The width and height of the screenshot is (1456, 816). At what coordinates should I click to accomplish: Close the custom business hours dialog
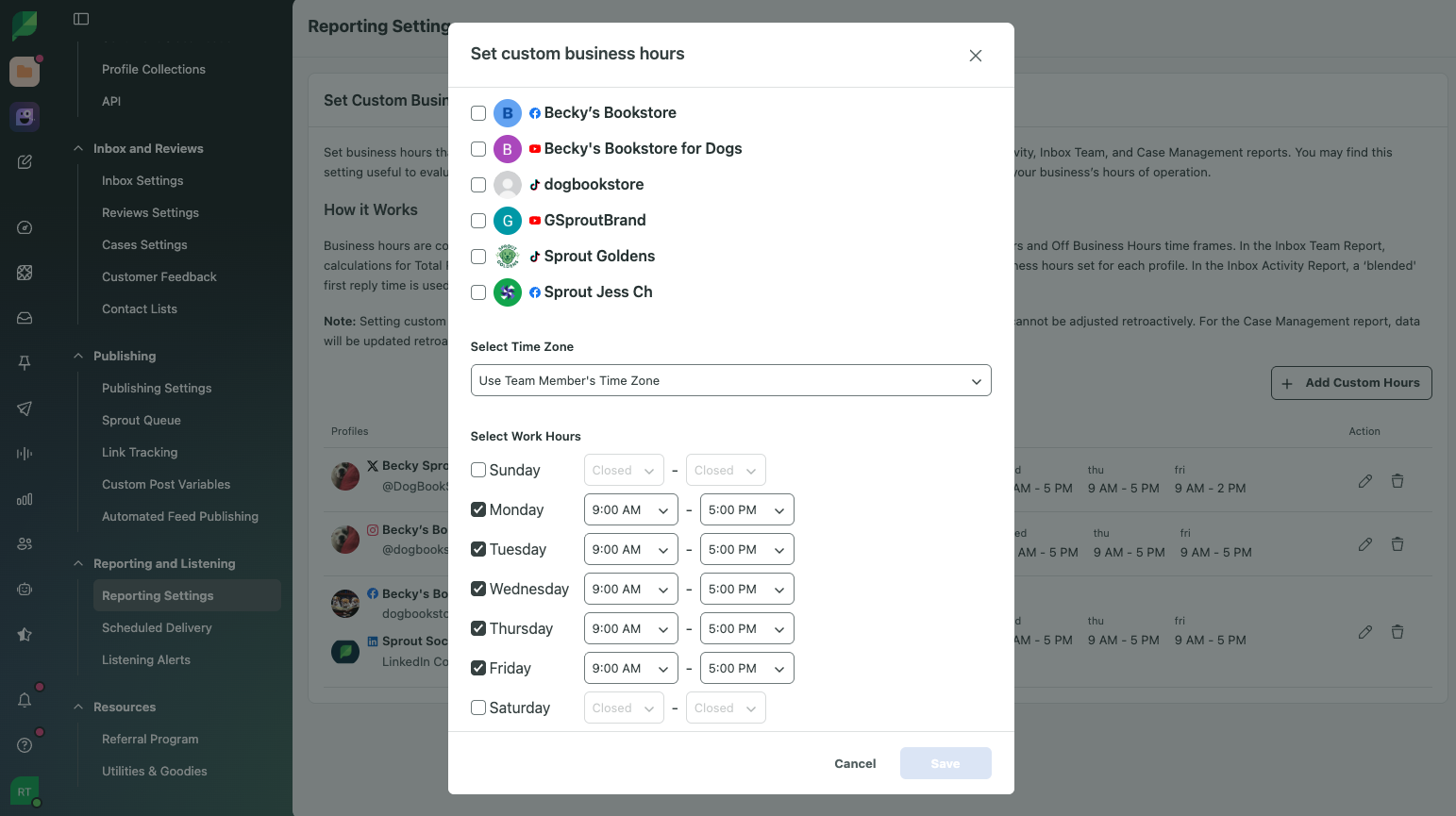976,56
